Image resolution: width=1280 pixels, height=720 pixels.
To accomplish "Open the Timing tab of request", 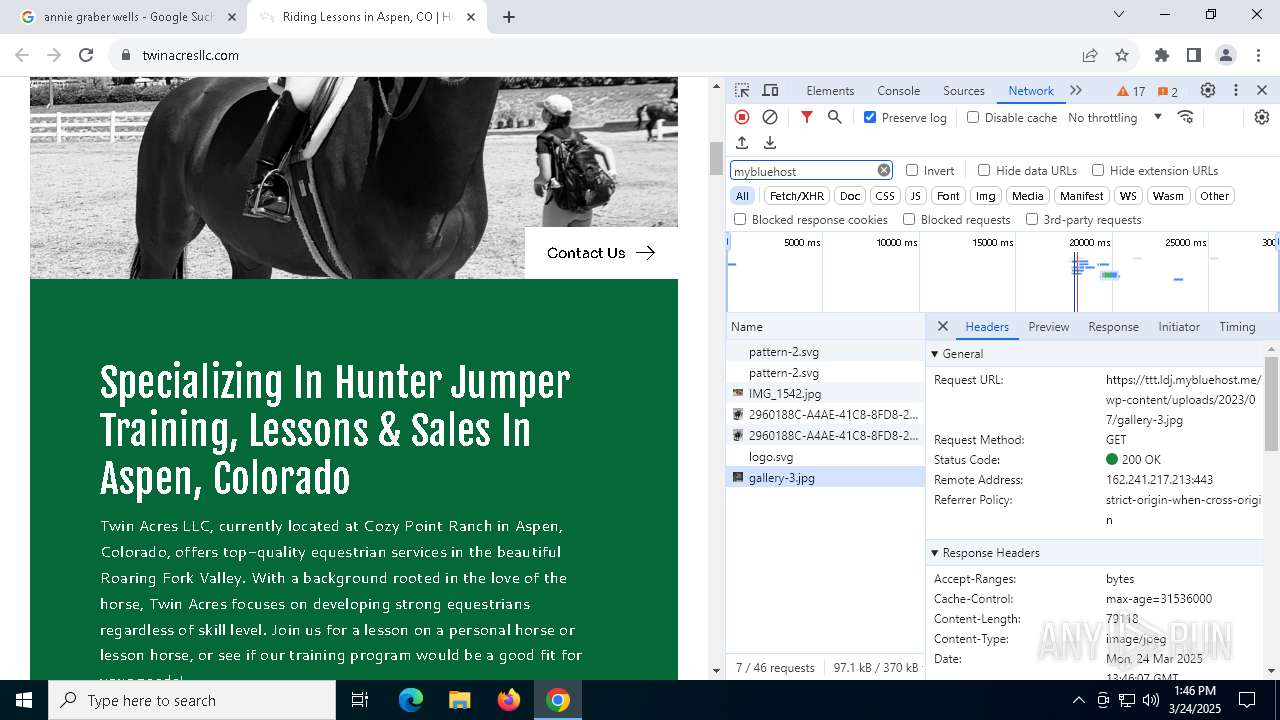I will (x=1237, y=327).
